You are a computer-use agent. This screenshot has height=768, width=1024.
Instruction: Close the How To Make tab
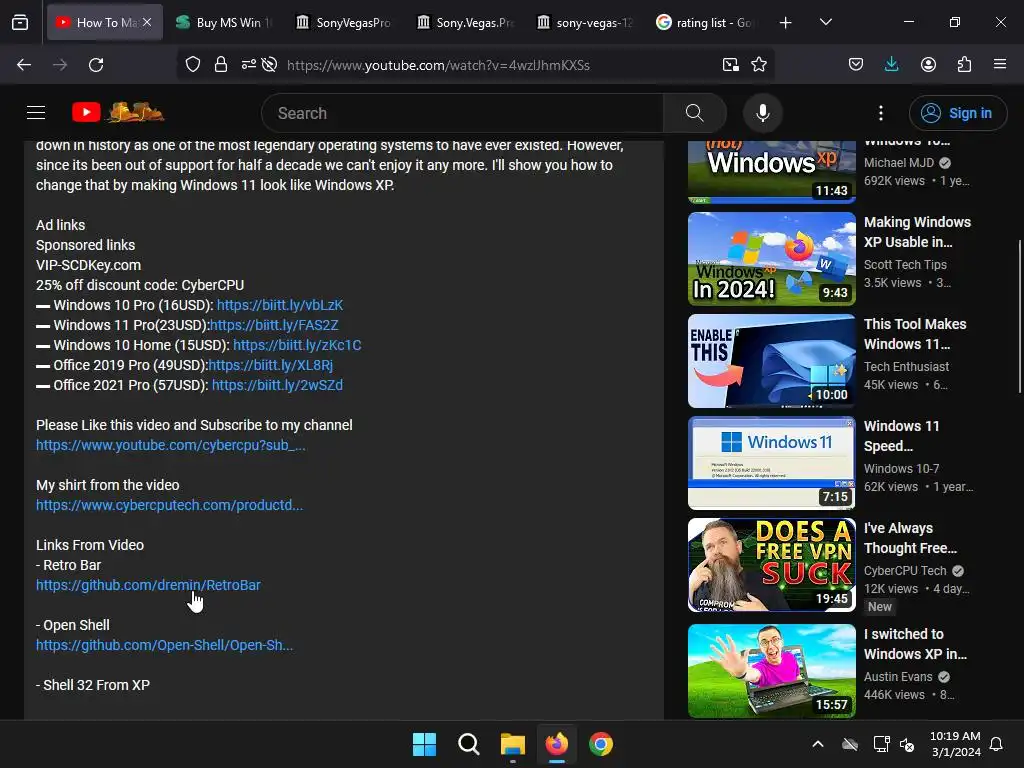tap(148, 22)
